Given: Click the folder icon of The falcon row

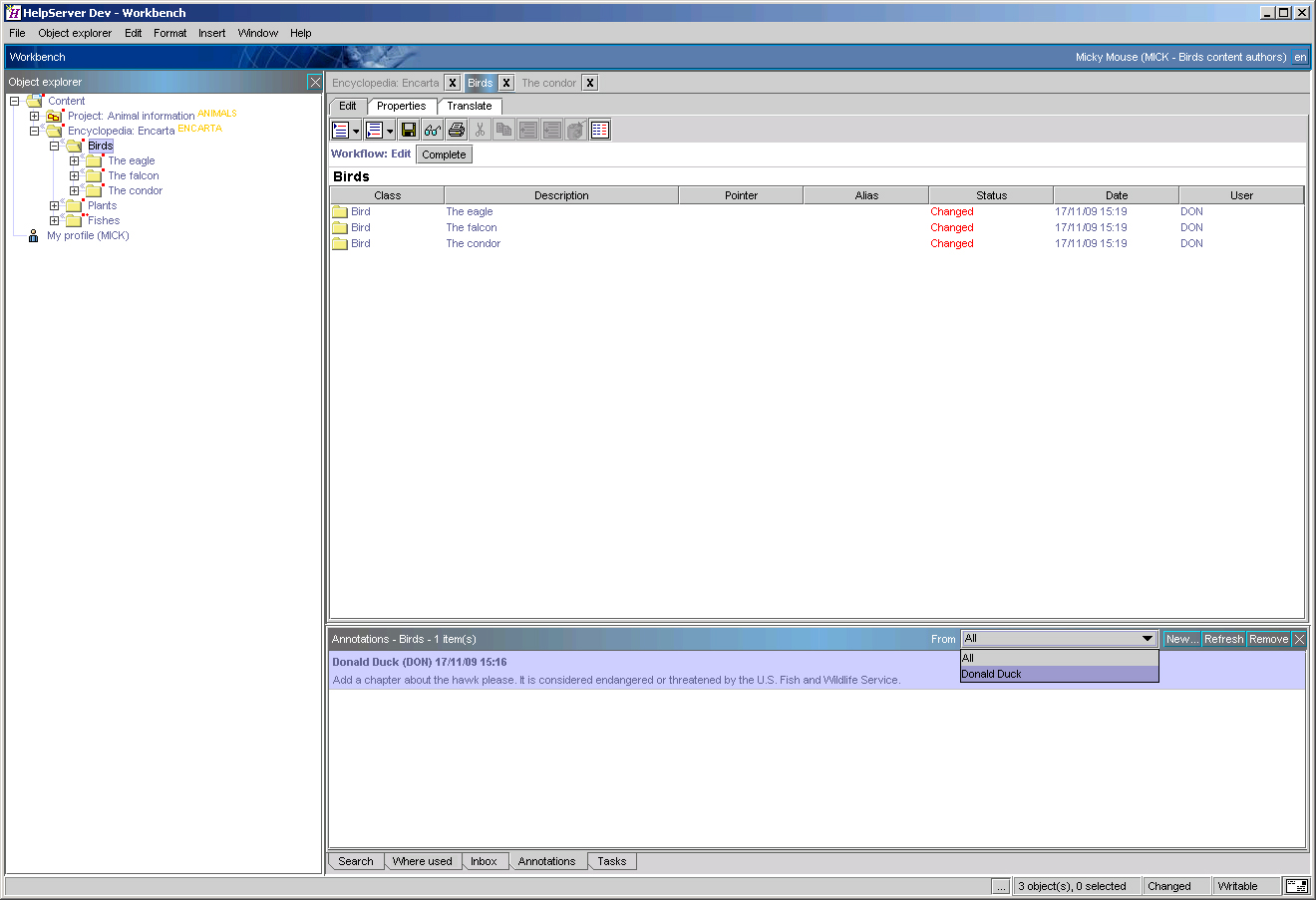Looking at the screenshot, I should (340, 227).
